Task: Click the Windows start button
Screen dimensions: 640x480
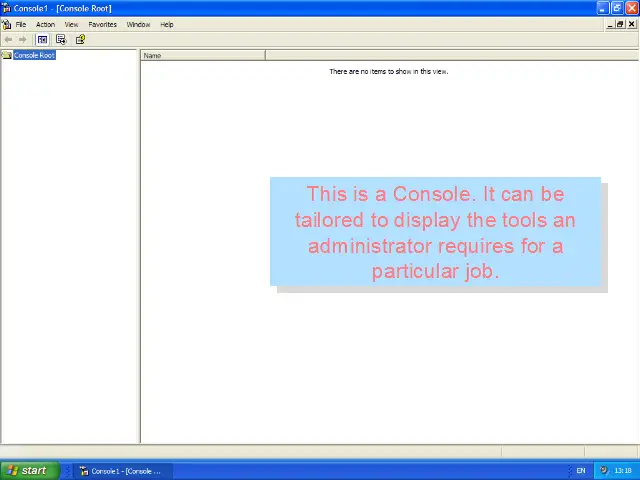Action: pyautogui.click(x=30, y=471)
